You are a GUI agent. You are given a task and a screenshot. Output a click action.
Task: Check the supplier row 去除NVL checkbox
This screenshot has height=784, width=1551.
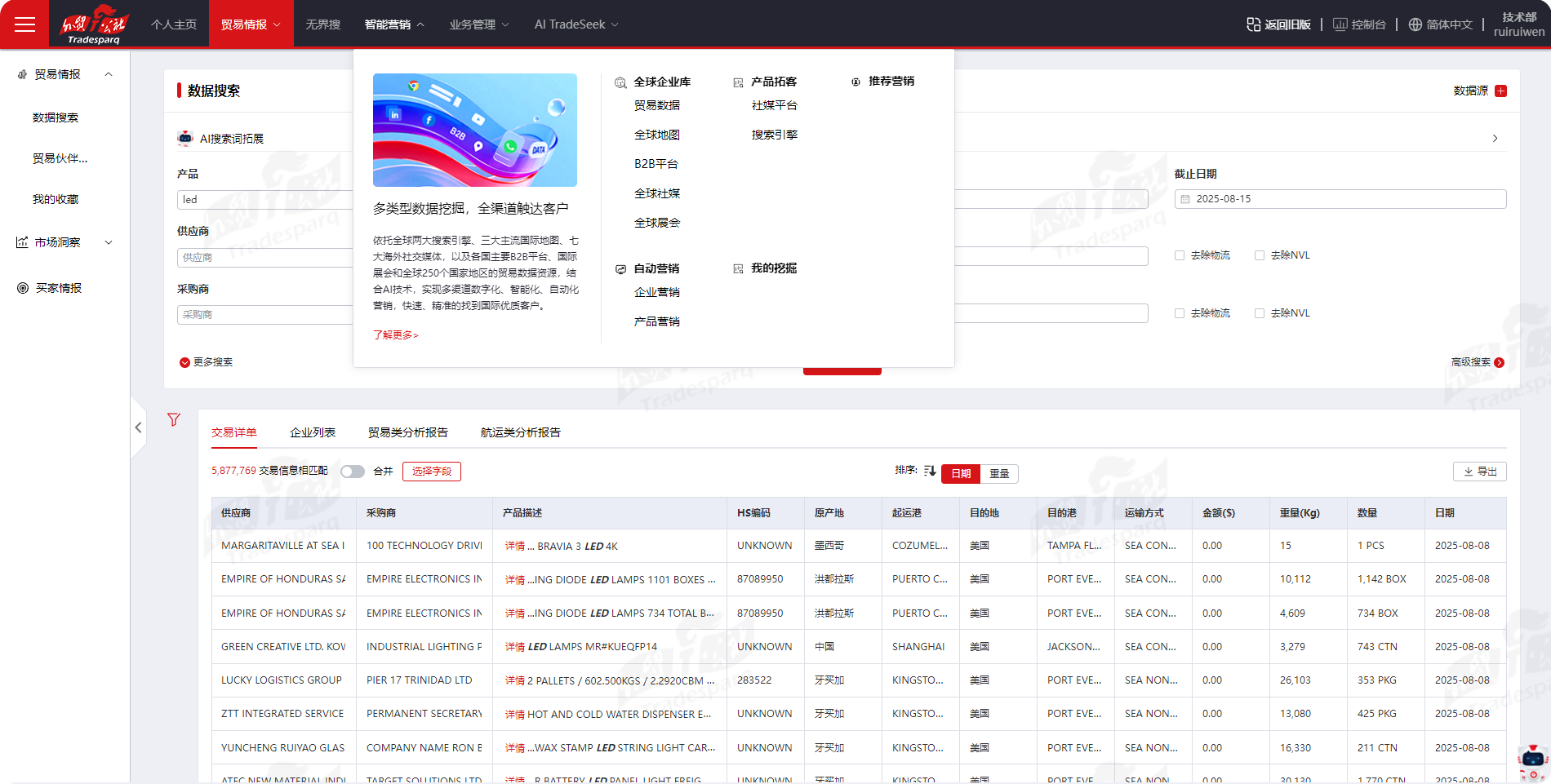click(1260, 255)
